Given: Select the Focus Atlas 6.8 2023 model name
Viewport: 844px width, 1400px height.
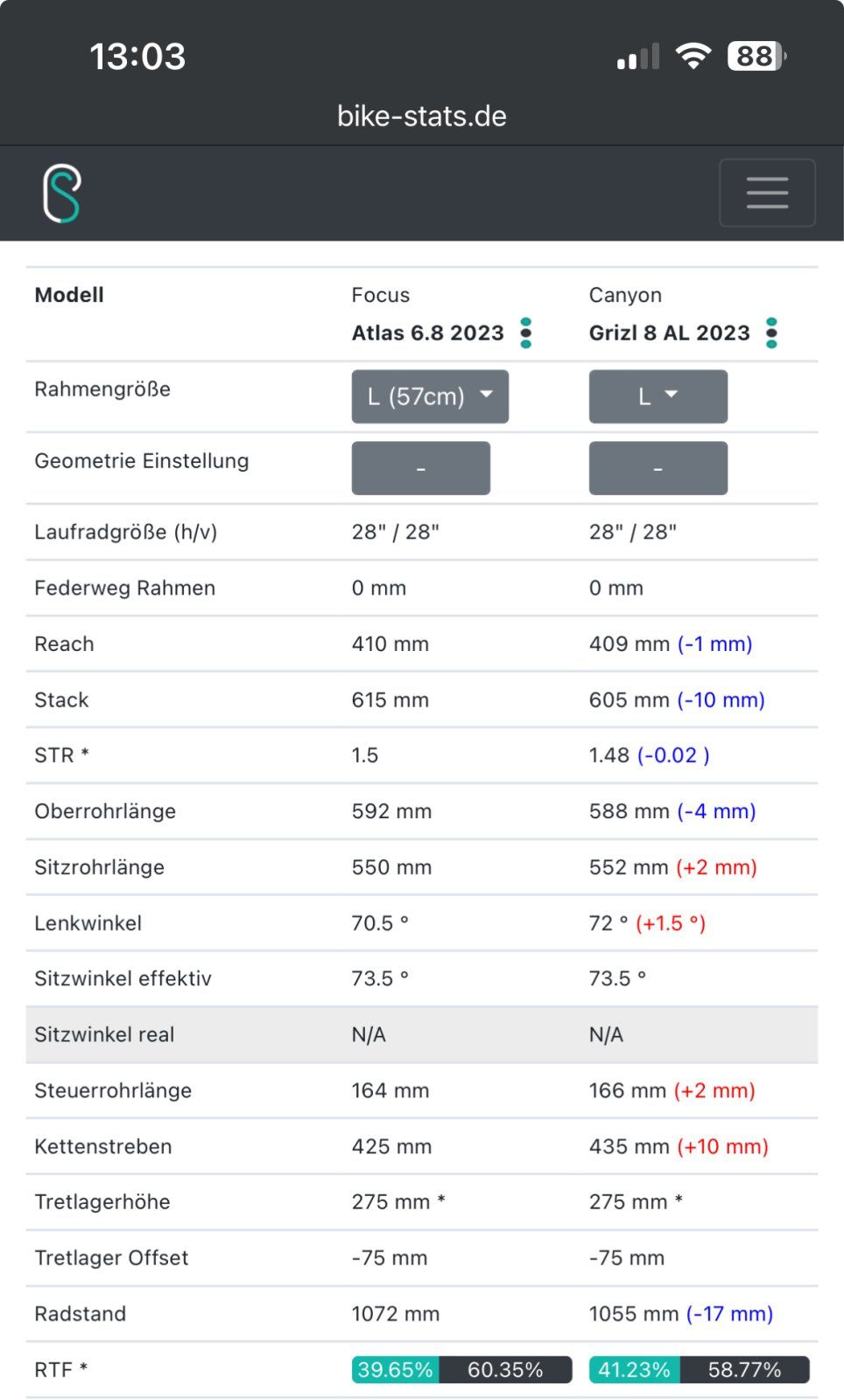Looking at the screenshot, I should 427,333.
